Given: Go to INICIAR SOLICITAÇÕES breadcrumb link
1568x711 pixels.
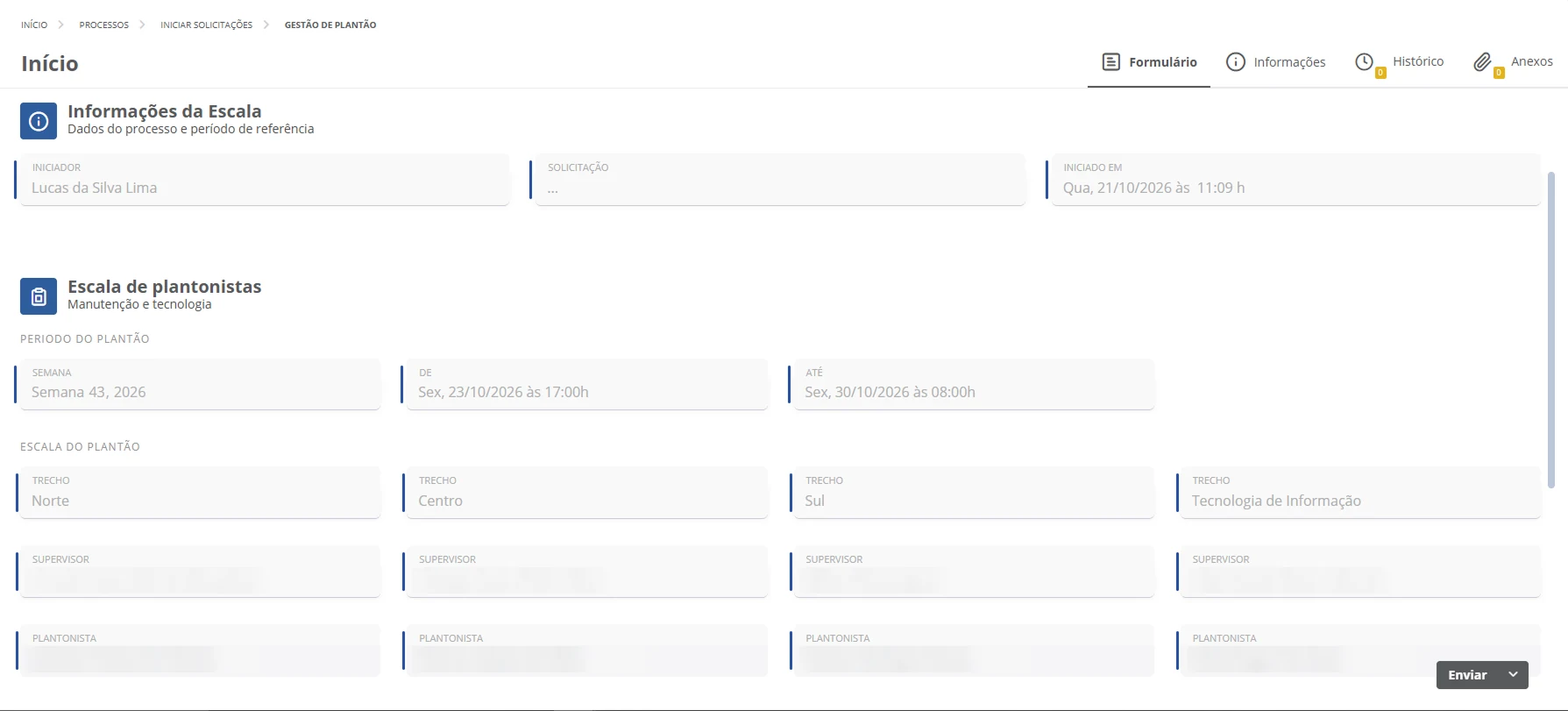Looking at the screenshot, I should click(206, 25).
